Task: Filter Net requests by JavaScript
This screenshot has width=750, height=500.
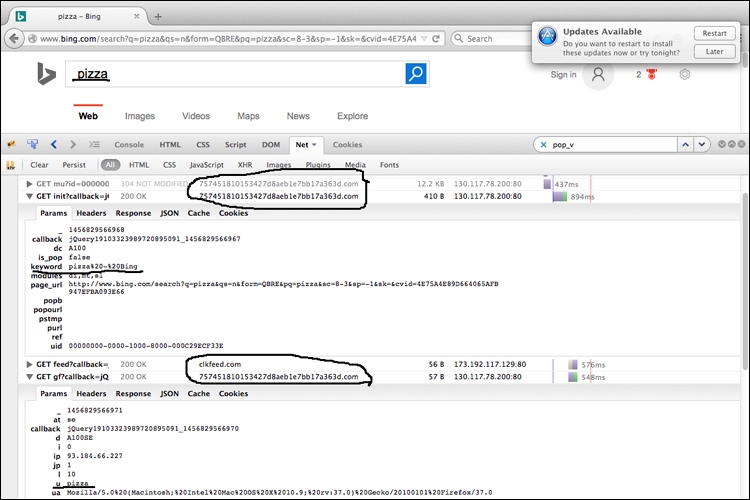Action: (x=206, y=165)
